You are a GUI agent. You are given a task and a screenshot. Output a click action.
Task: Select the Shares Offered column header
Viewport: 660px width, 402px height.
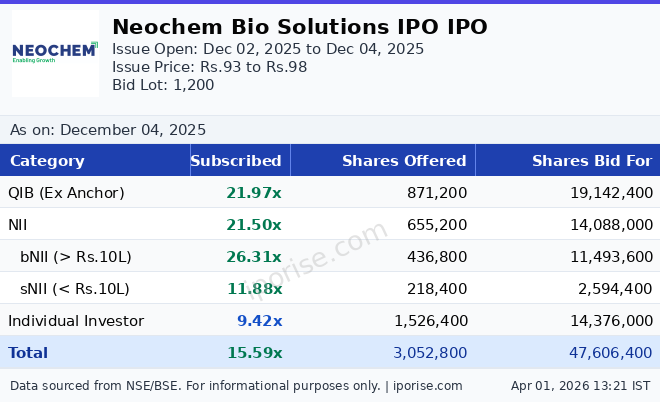coord(404,161)
